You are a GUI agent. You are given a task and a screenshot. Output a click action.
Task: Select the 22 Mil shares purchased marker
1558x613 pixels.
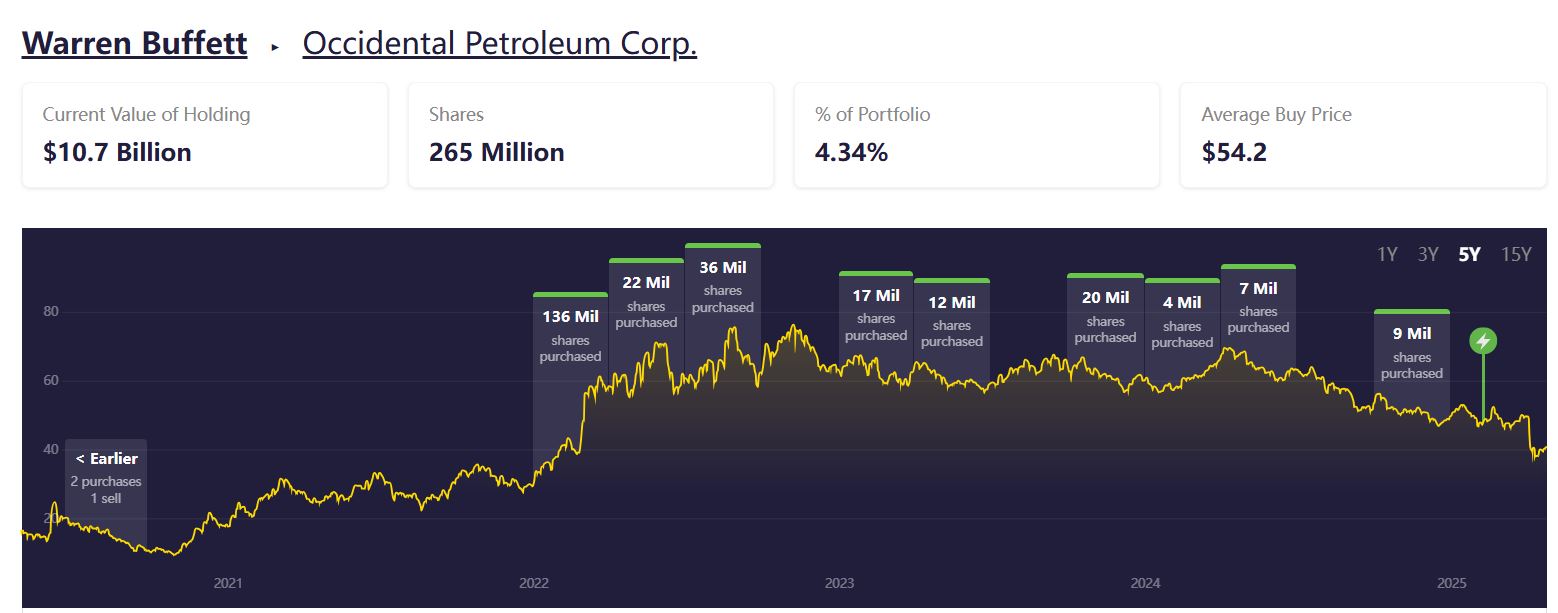(646, 301)
